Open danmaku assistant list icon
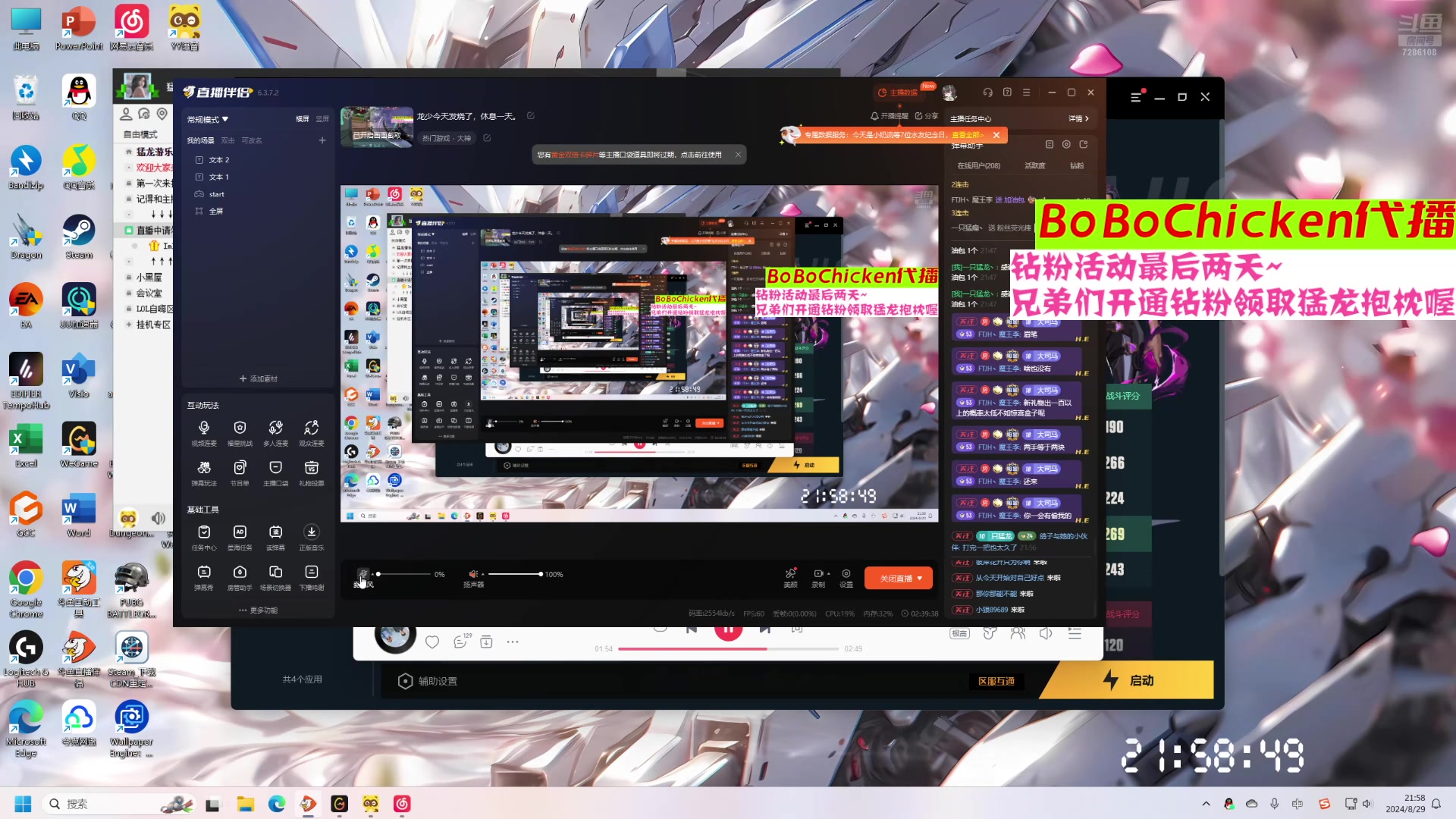 tap(1050, 144)
